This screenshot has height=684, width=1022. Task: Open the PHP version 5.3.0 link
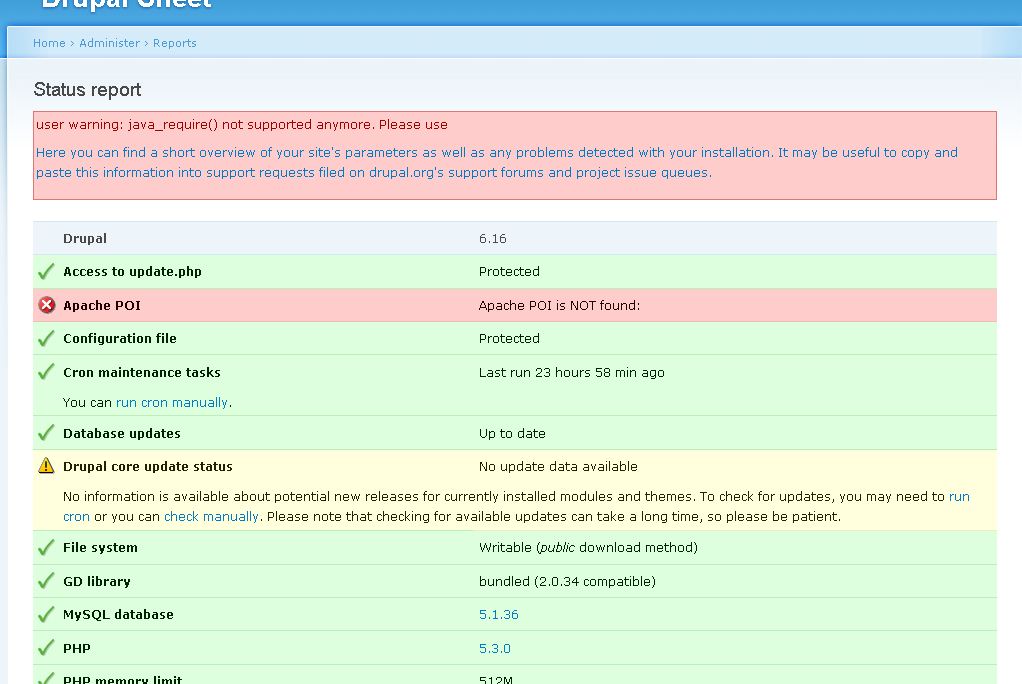click(494, 648)
